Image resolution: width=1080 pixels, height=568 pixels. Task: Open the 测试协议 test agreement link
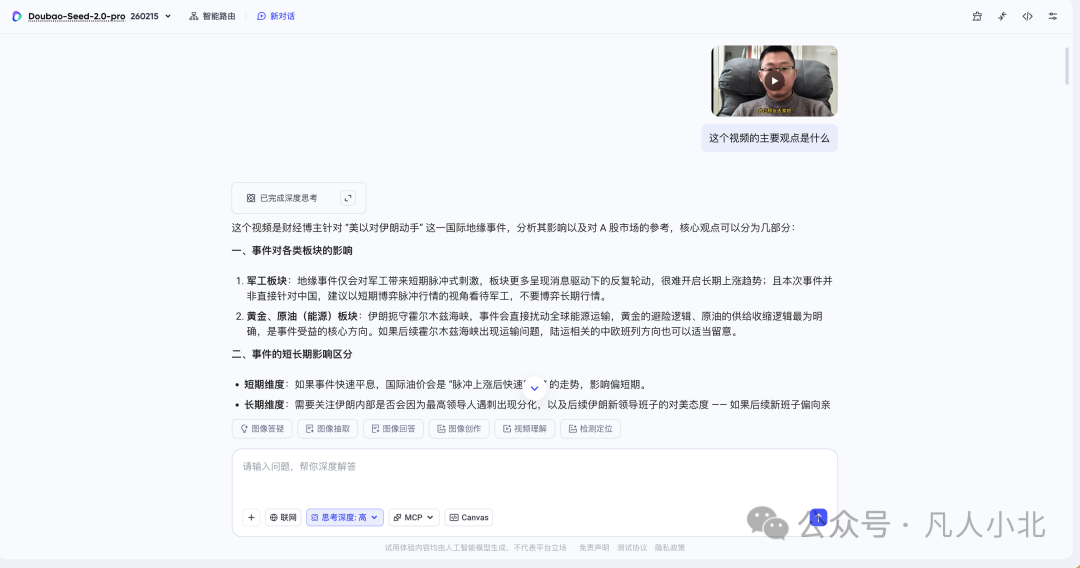(x=632, y=548)
